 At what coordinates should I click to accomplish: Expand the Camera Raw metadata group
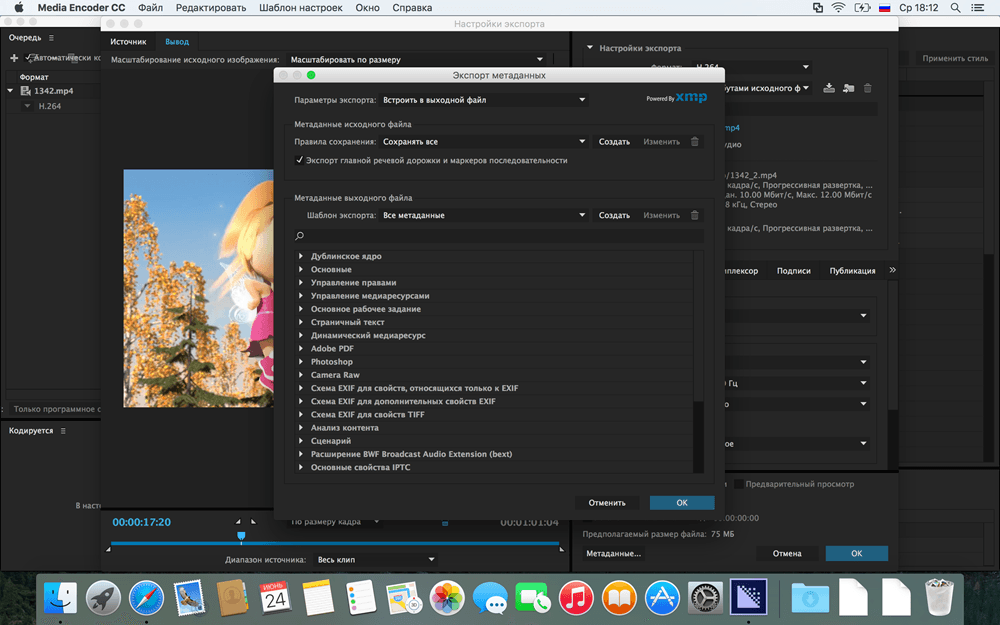coord(301,375)
